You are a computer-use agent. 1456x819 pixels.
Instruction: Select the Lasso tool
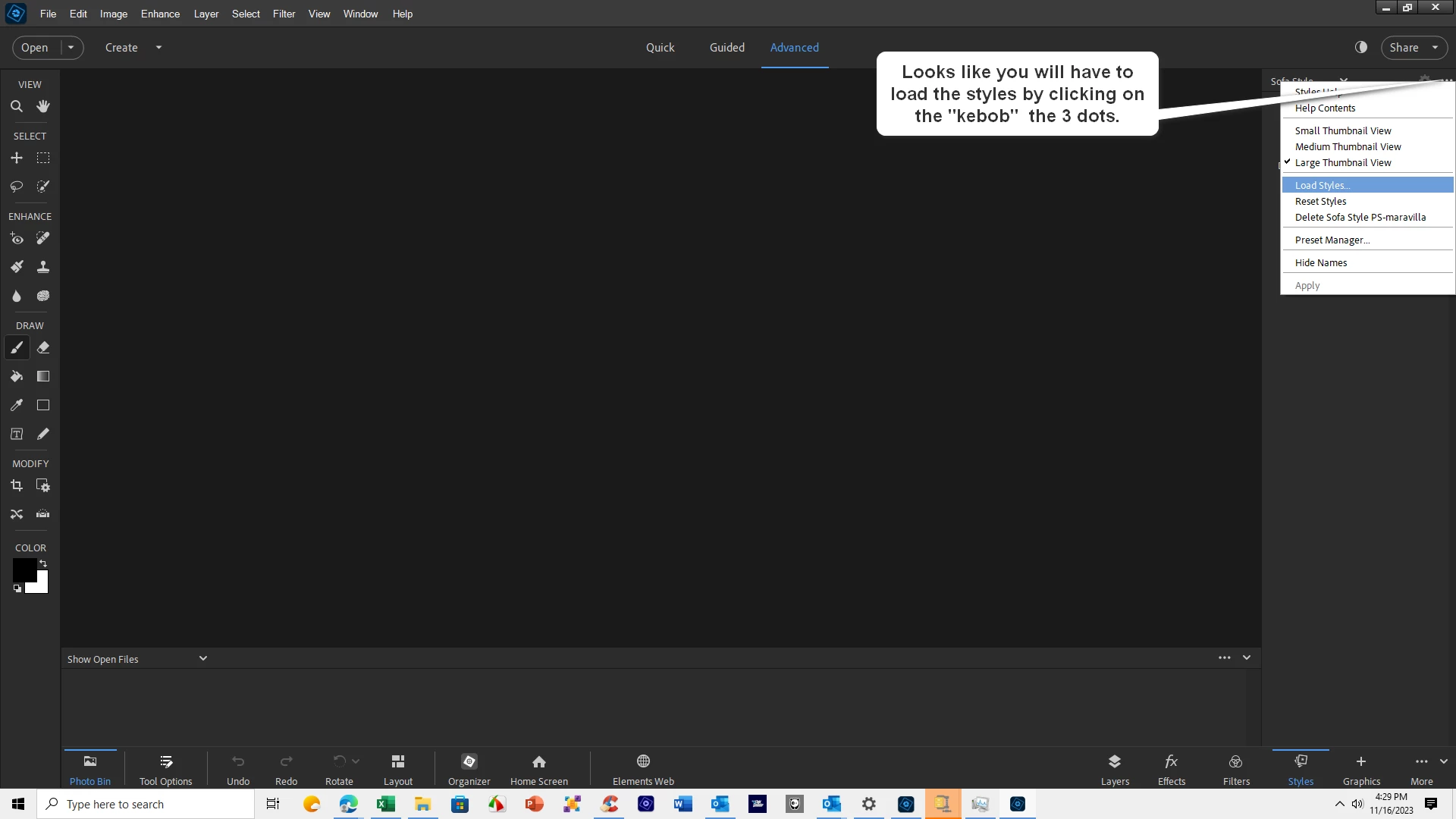[16, 187]
